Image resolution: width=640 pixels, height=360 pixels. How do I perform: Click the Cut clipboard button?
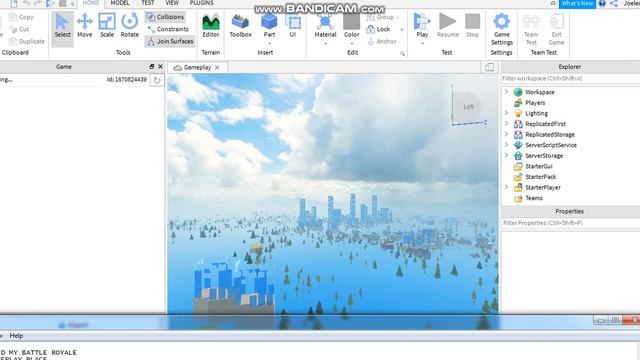point(19,29)
